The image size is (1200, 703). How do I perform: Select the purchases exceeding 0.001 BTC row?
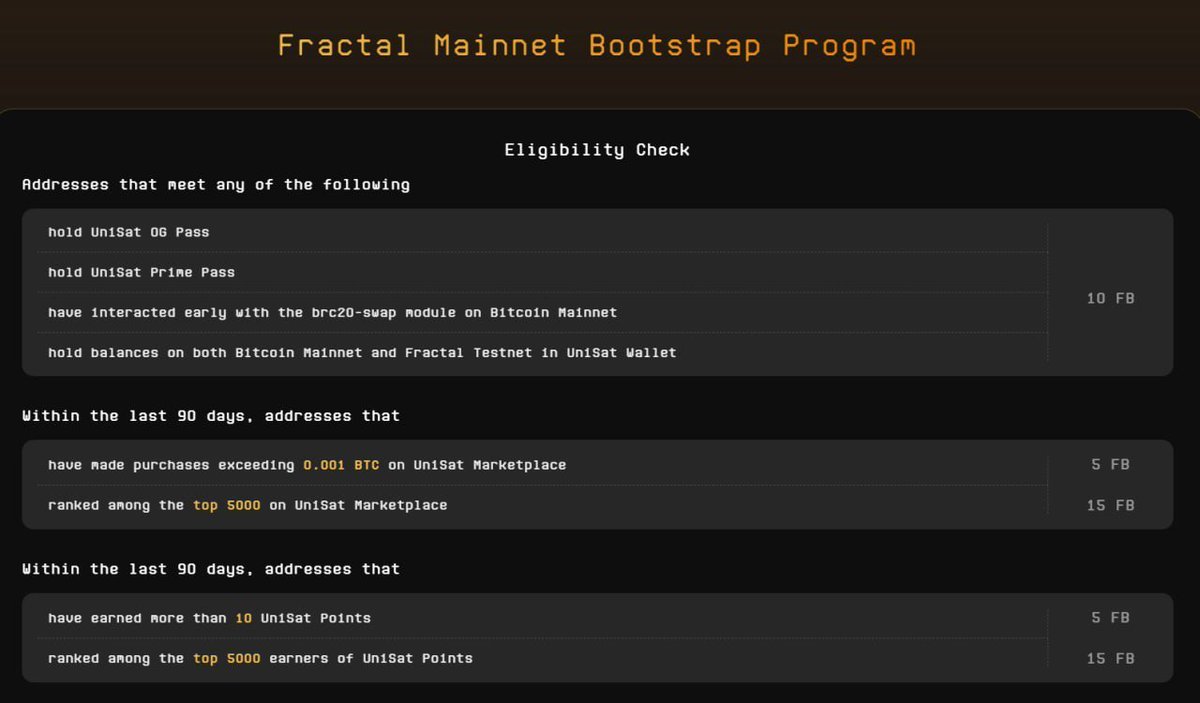click(307, 464)
